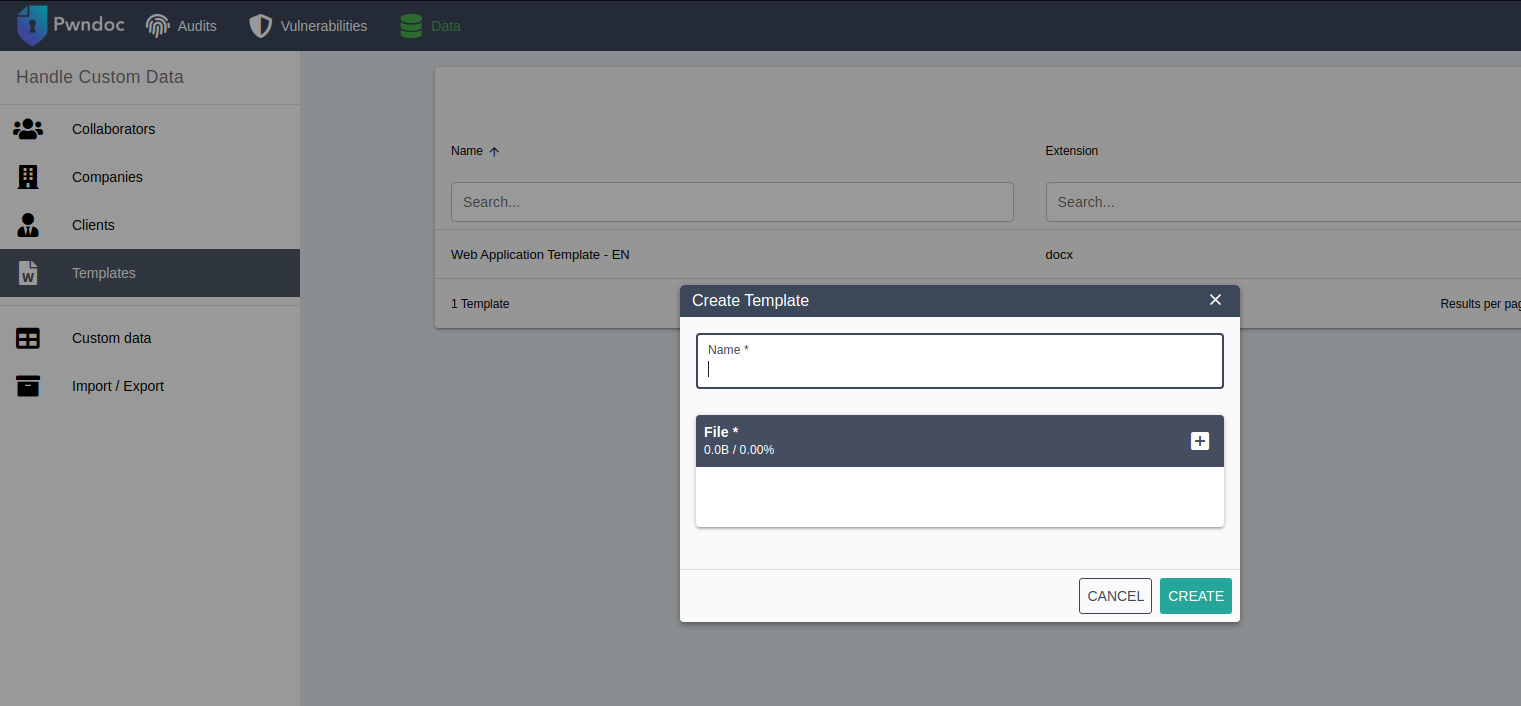Viewport: 1521px width, 706px height.
Task: Click the Templates document icon
Action: coord(28,273)
